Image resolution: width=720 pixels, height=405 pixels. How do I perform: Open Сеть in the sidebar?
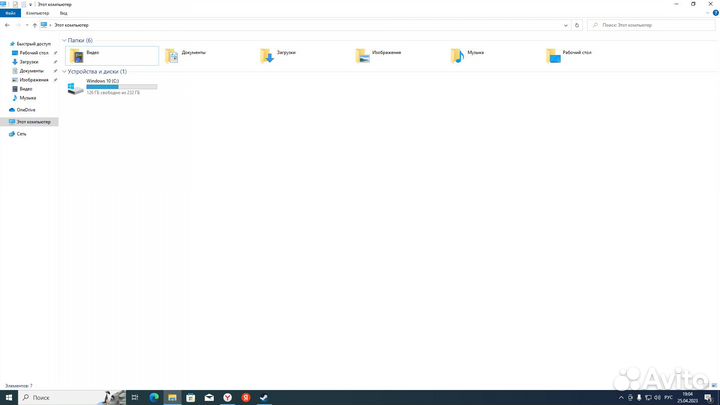click(x=18, y=134)
